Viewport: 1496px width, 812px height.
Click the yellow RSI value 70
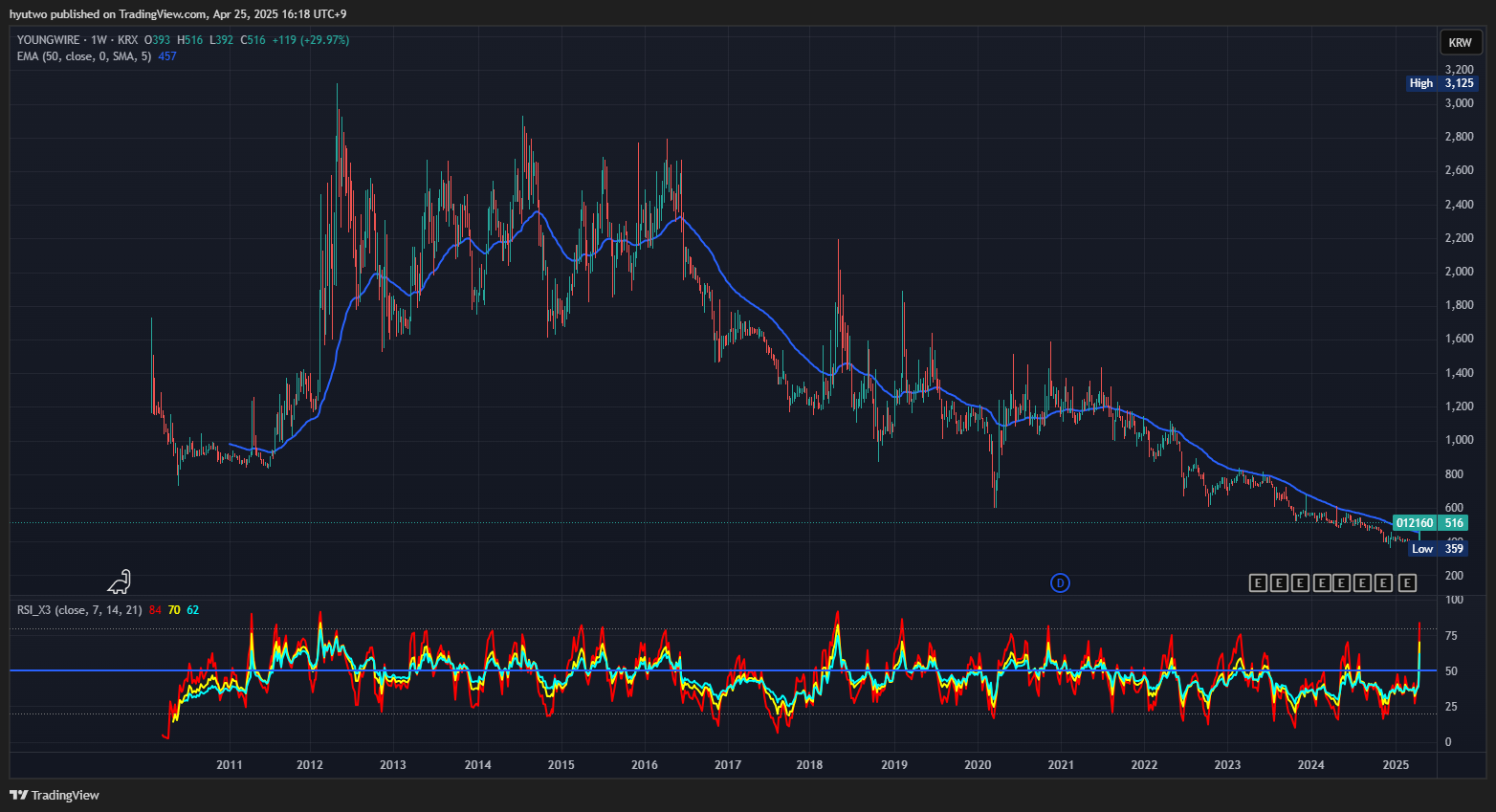(x=174, y=610)
